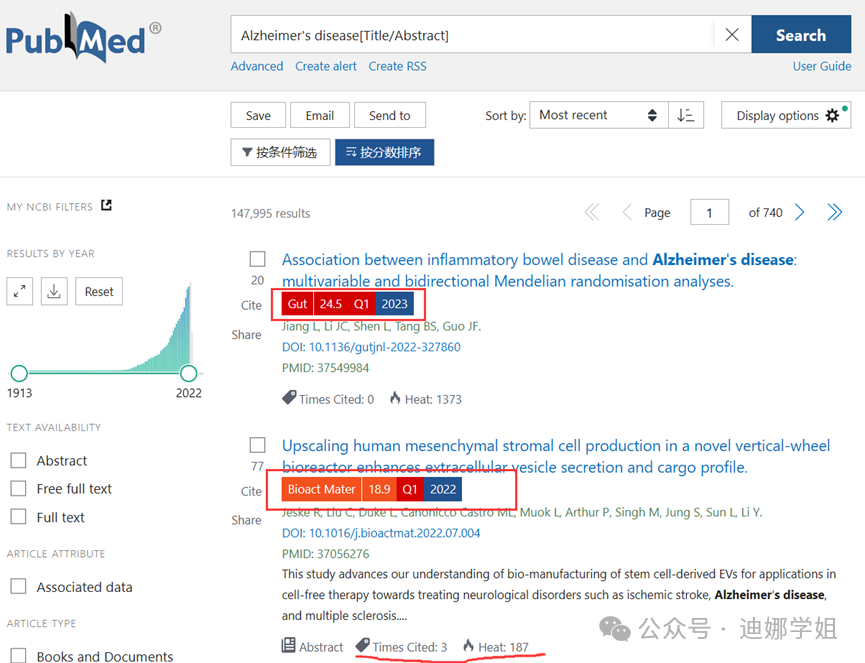Click the Heat: 187 flame icon

(x=468, y=645)
